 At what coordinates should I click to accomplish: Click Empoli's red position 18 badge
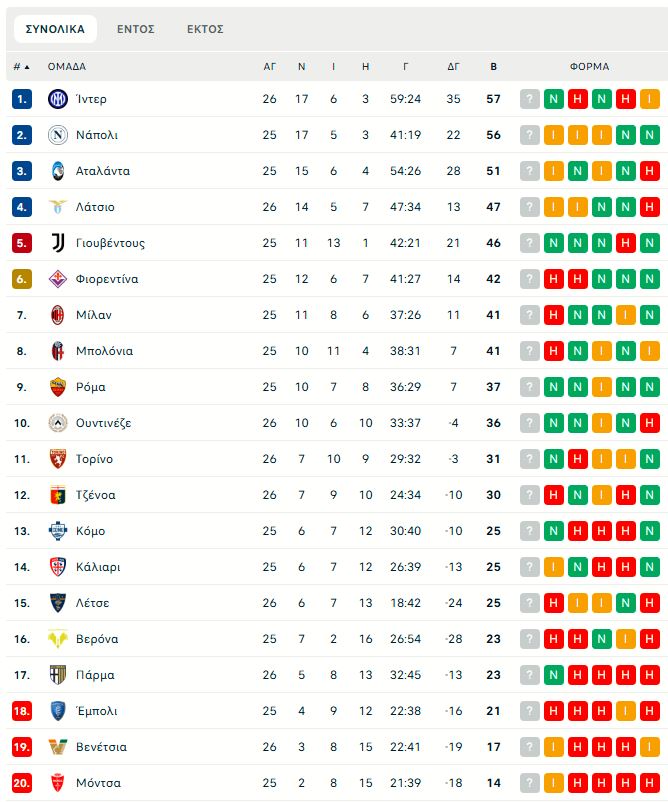coord(23,711)
